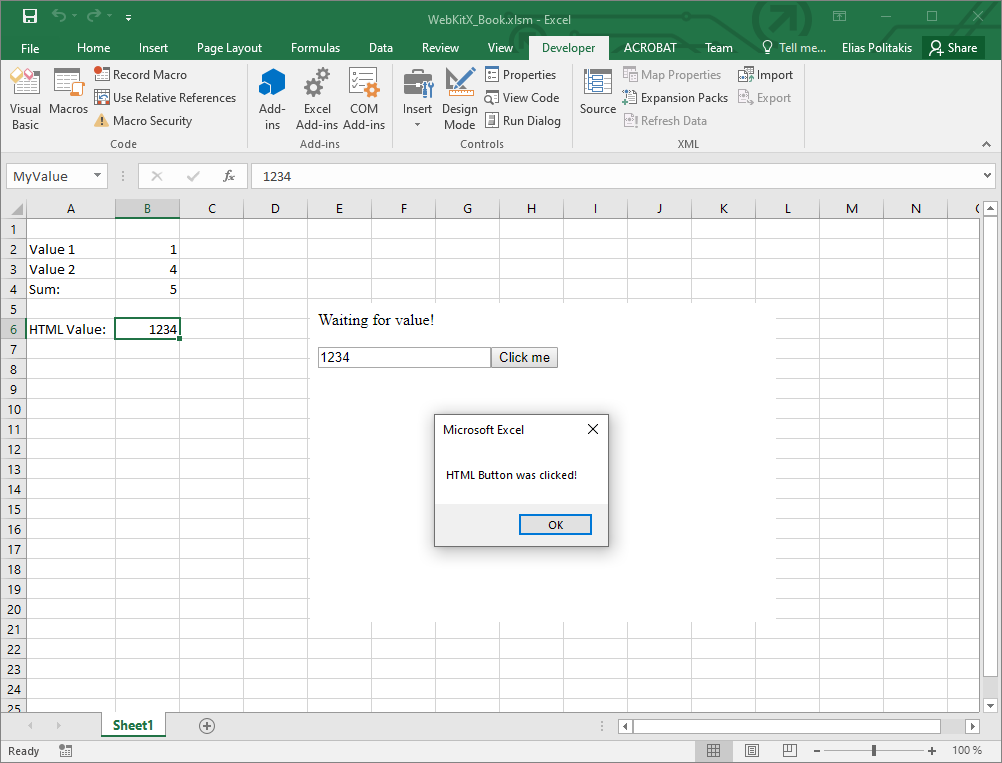The image size is (1002, 763).
Task: Click the Share button
Action: pyautogui.click(x=953, y=48)
